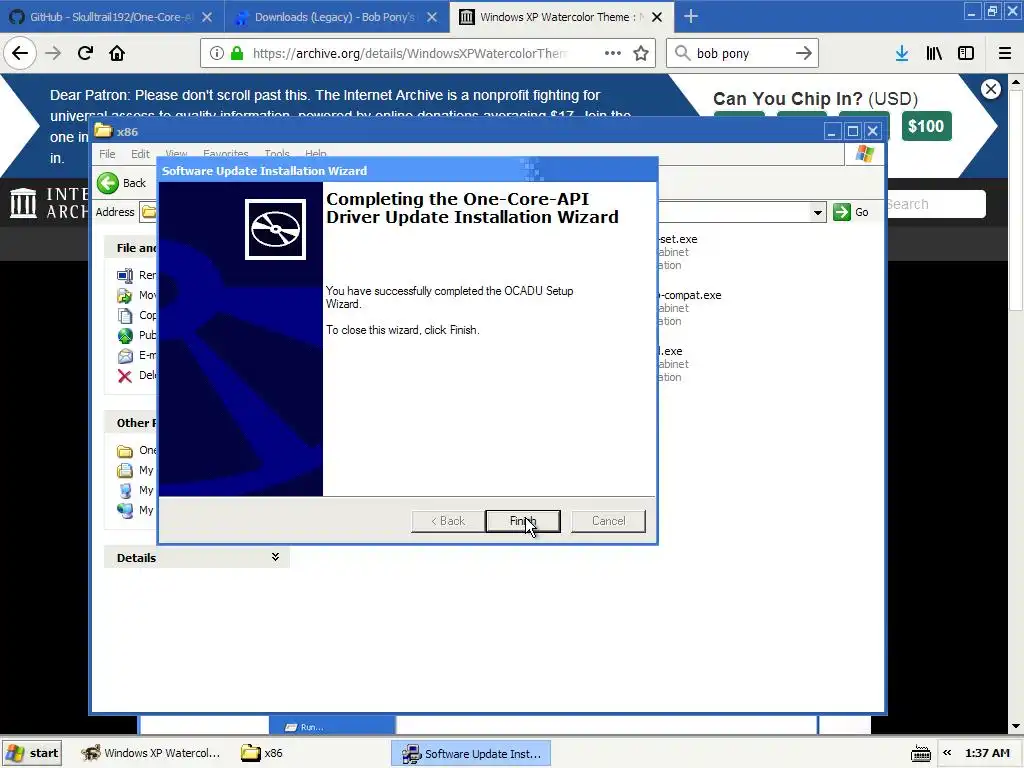The image size is (1024, 768).
Task: Switch to Windows XP Watercol... taskbar item
Action: coord(151,753)
